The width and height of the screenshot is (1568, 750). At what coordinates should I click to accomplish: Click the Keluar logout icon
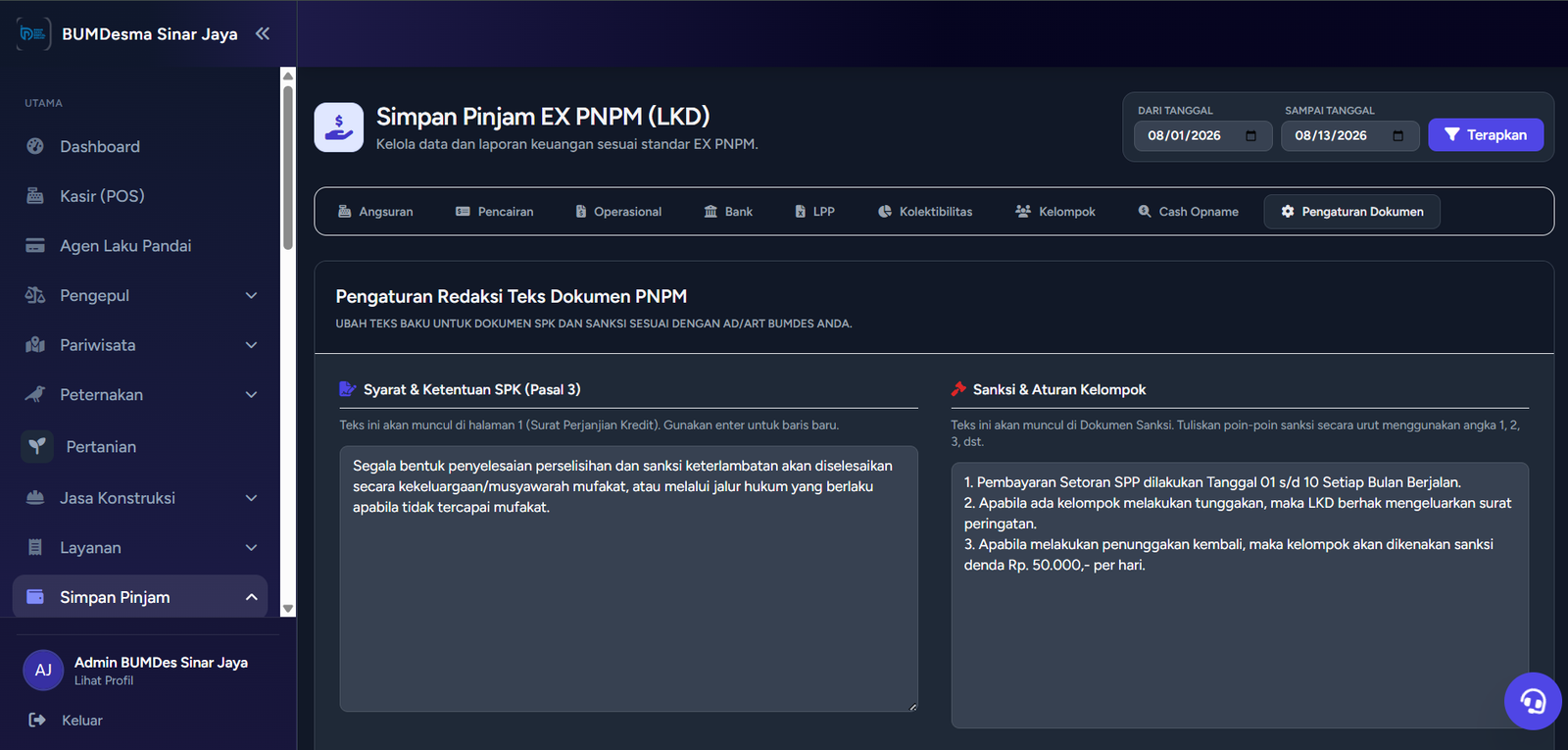click(37, 721)
